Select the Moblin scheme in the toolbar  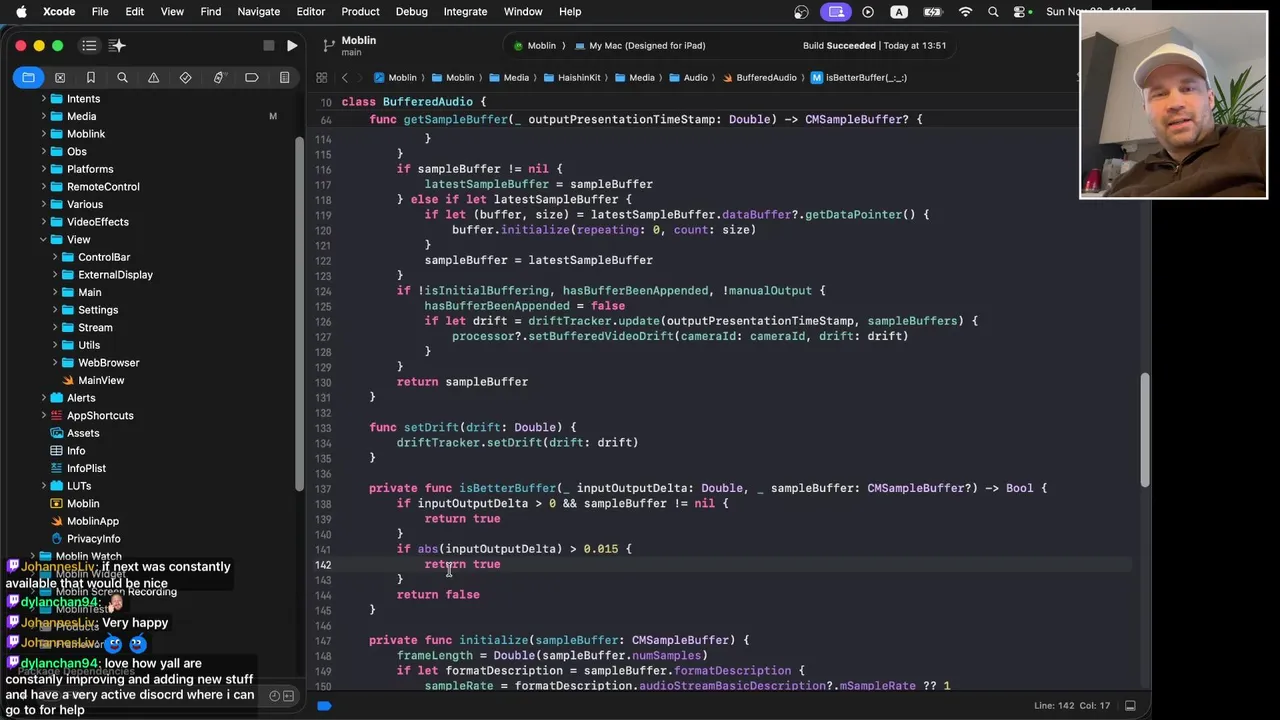(535, 45)
